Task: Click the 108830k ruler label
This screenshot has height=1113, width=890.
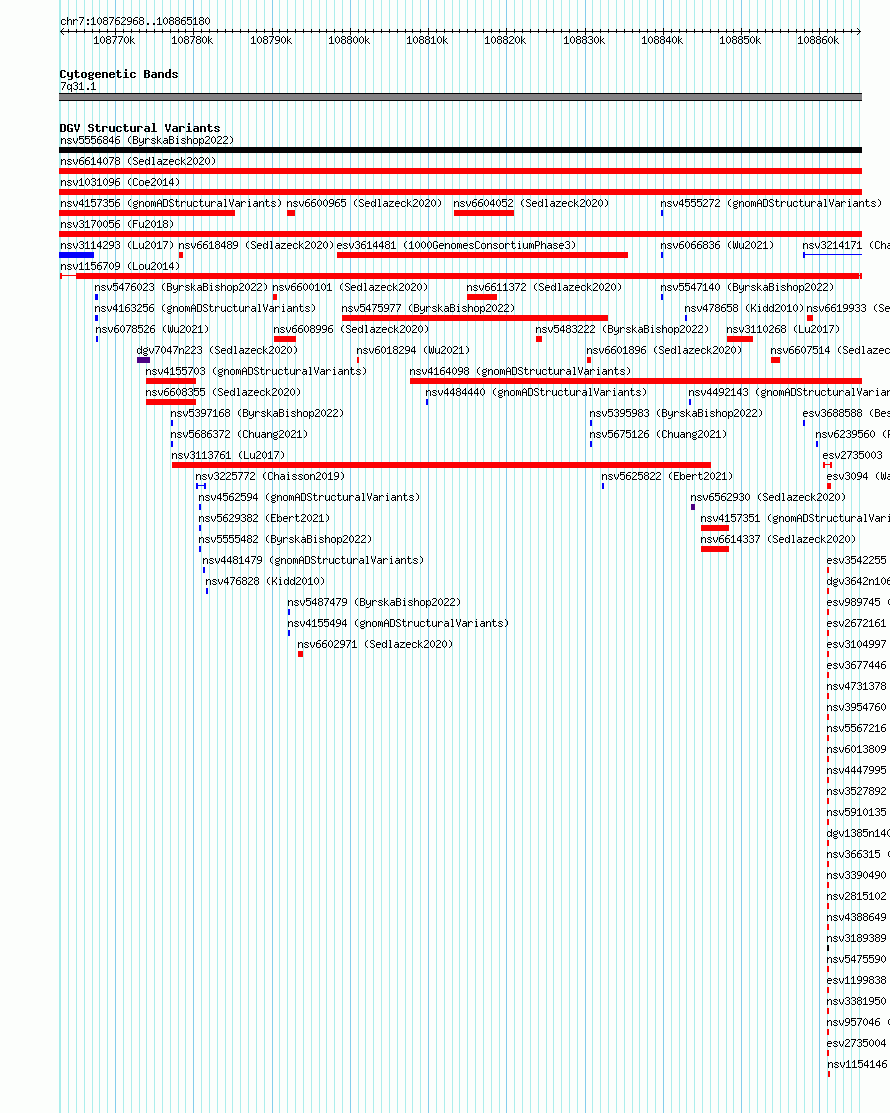Action: point(584,40)
